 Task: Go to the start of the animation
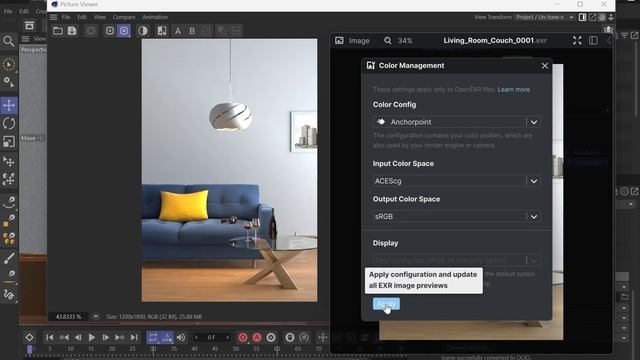[49, 337]
